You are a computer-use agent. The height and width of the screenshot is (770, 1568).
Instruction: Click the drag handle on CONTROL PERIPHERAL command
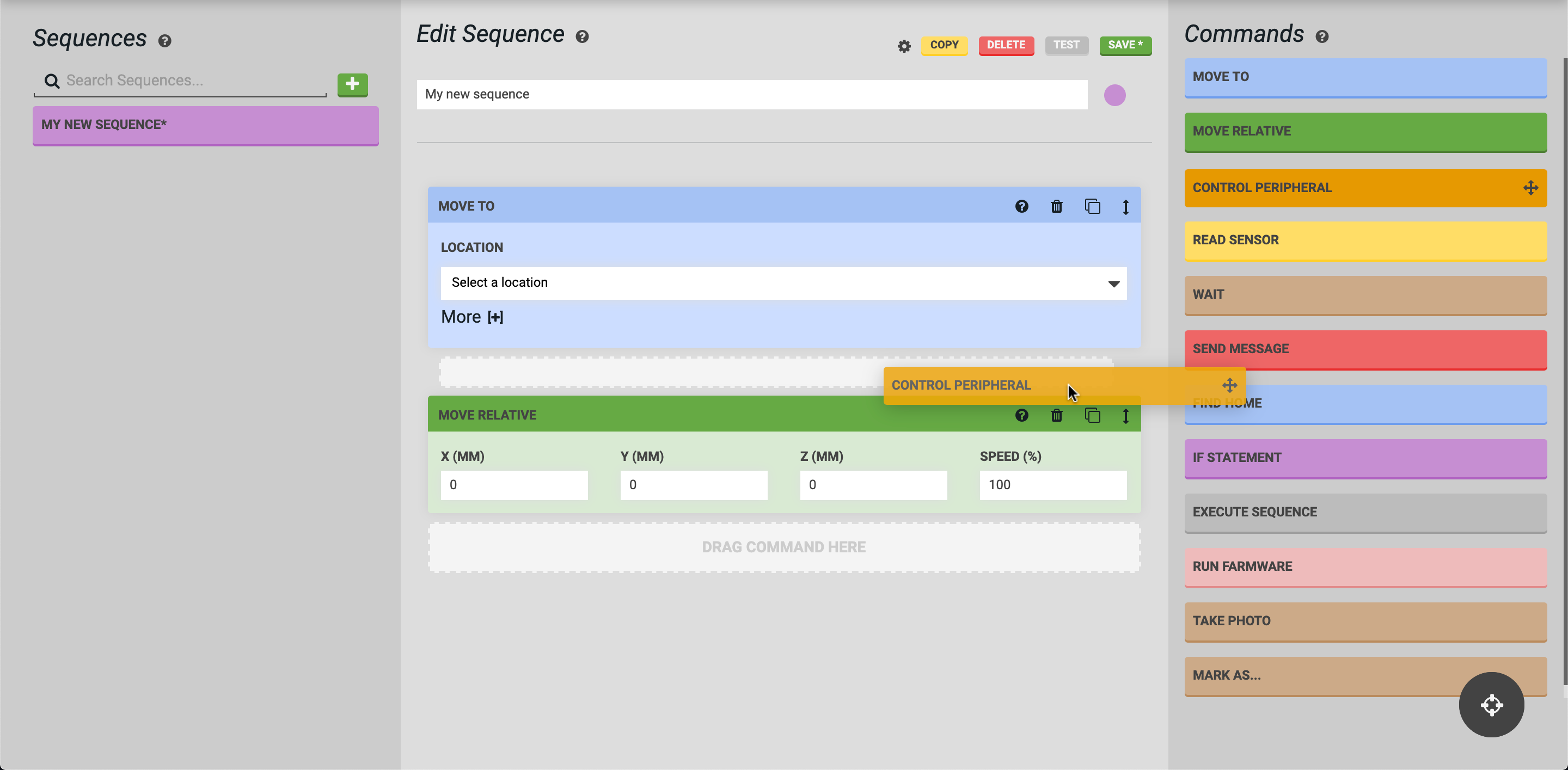pyautogui.click(x=1530, y=188)
